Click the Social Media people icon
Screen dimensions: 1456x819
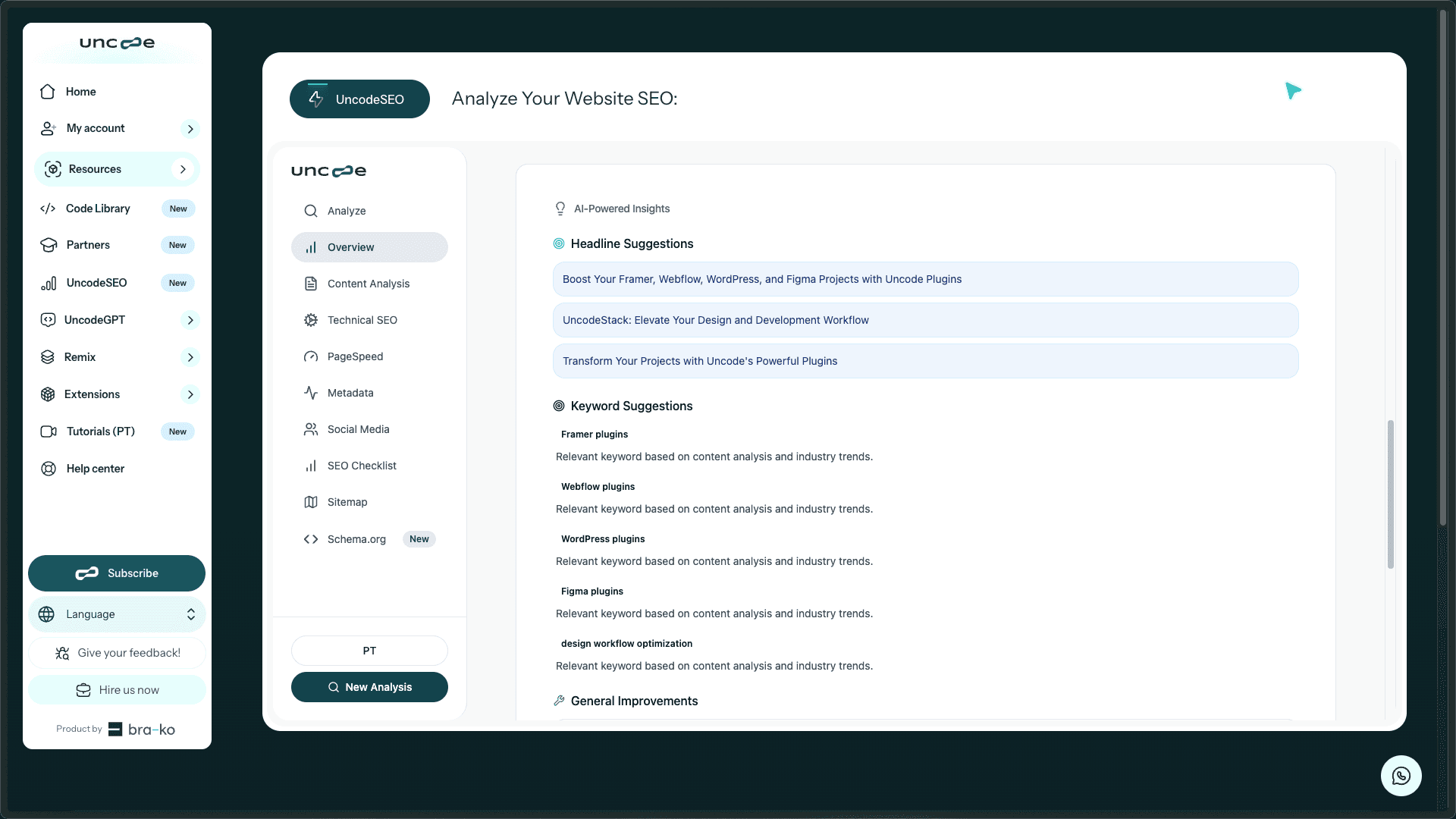(311, 429)
